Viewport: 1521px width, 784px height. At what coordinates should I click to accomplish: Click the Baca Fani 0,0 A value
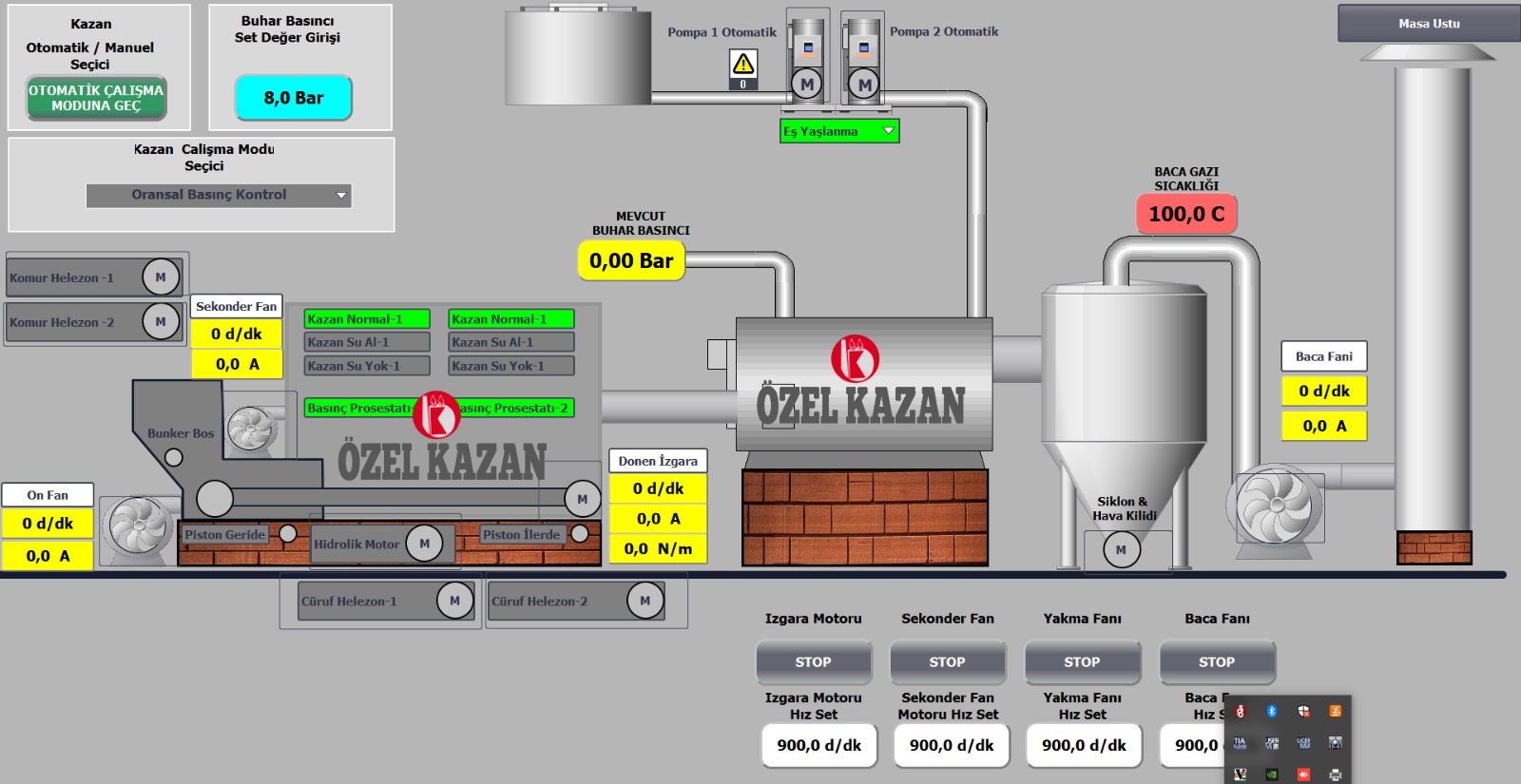click(1324, 426)
